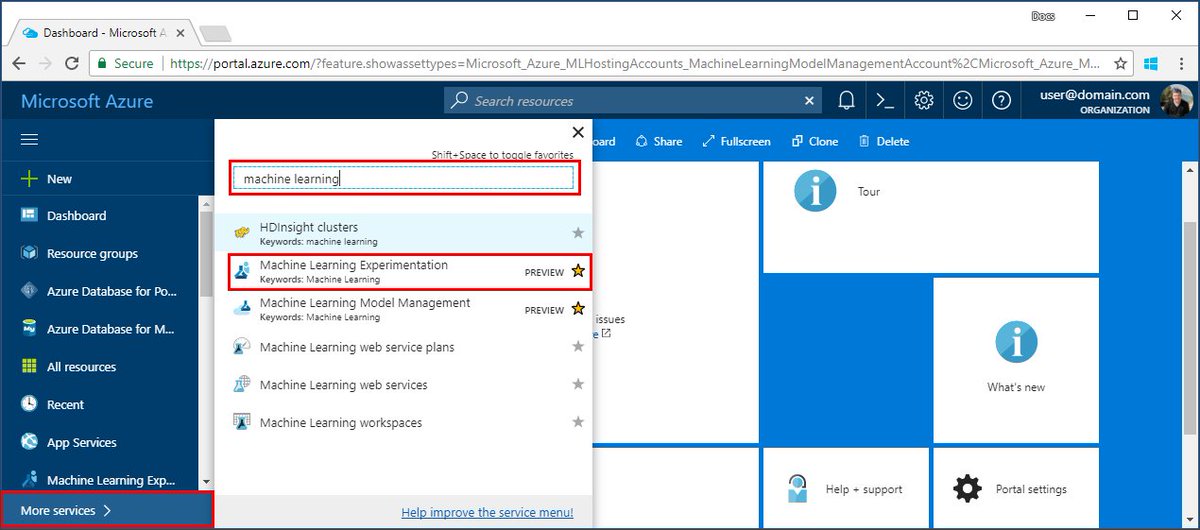This screenshot has width=1200, height=530.
Task: Favorite Machine Learning workspaces star
Action: point(578,423)
